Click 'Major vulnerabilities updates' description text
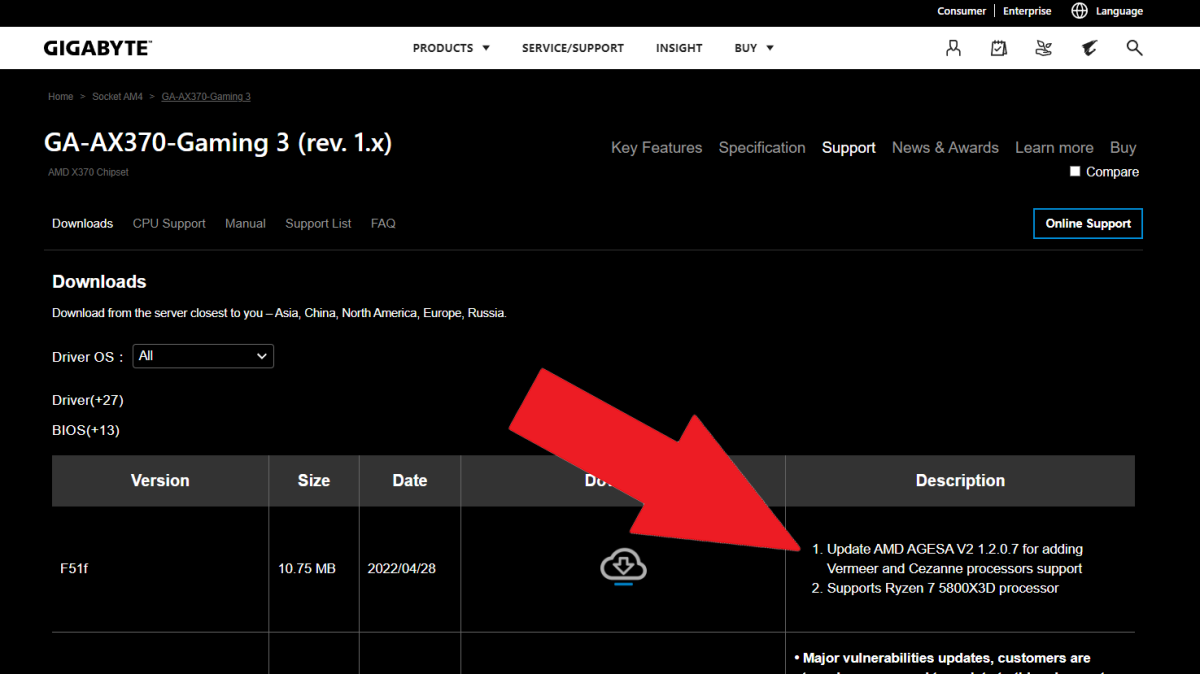 942,658
